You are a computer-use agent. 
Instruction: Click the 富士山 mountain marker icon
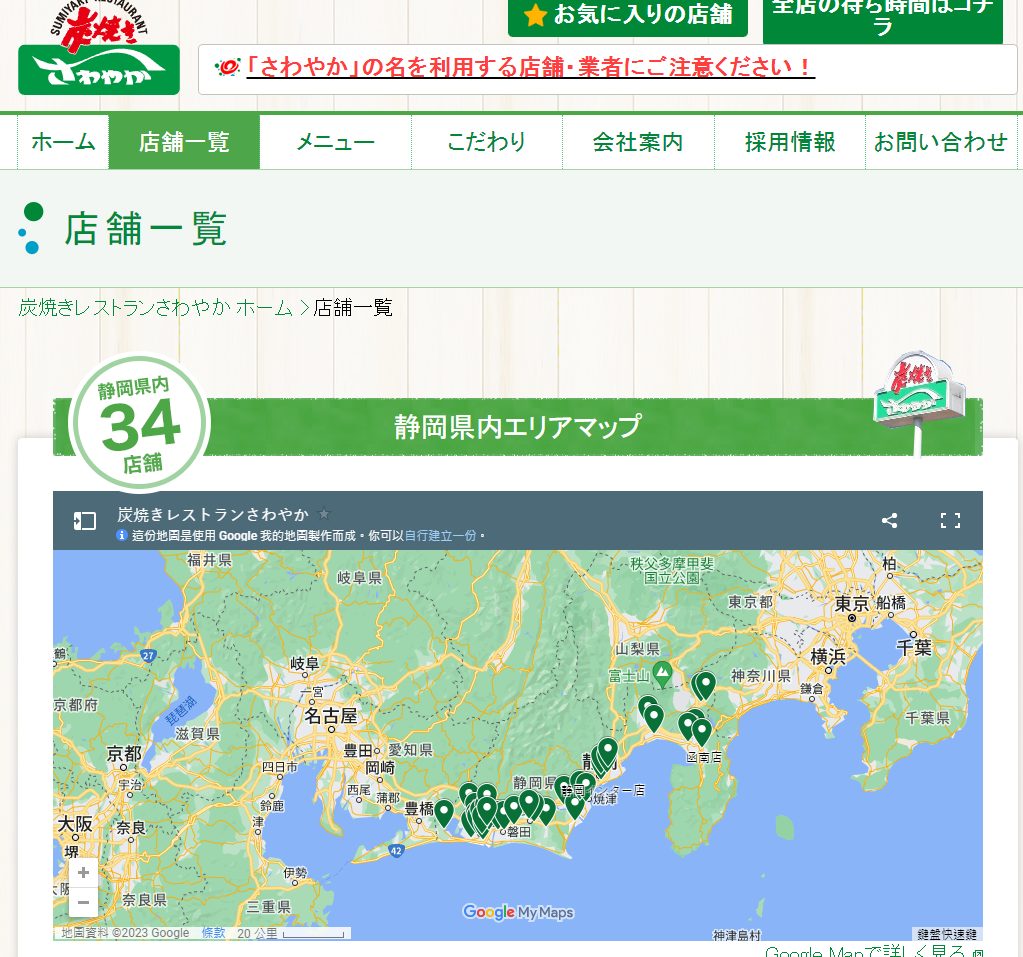pyautogui.click(x=663, y=675)
